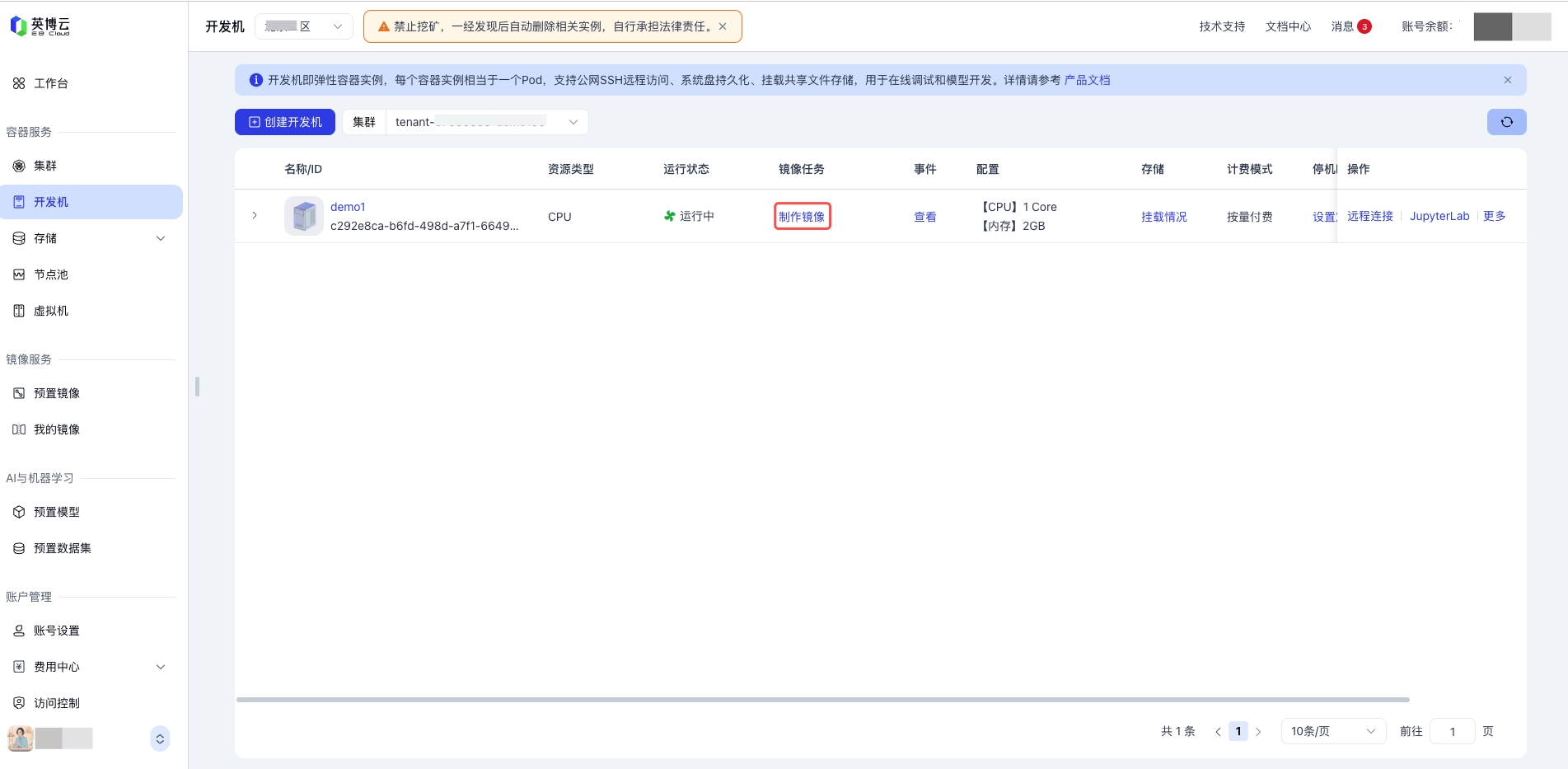Open the 10条/页 page size dropdown
This screenshot has height=769, width=1568.
coord(1332,731)
